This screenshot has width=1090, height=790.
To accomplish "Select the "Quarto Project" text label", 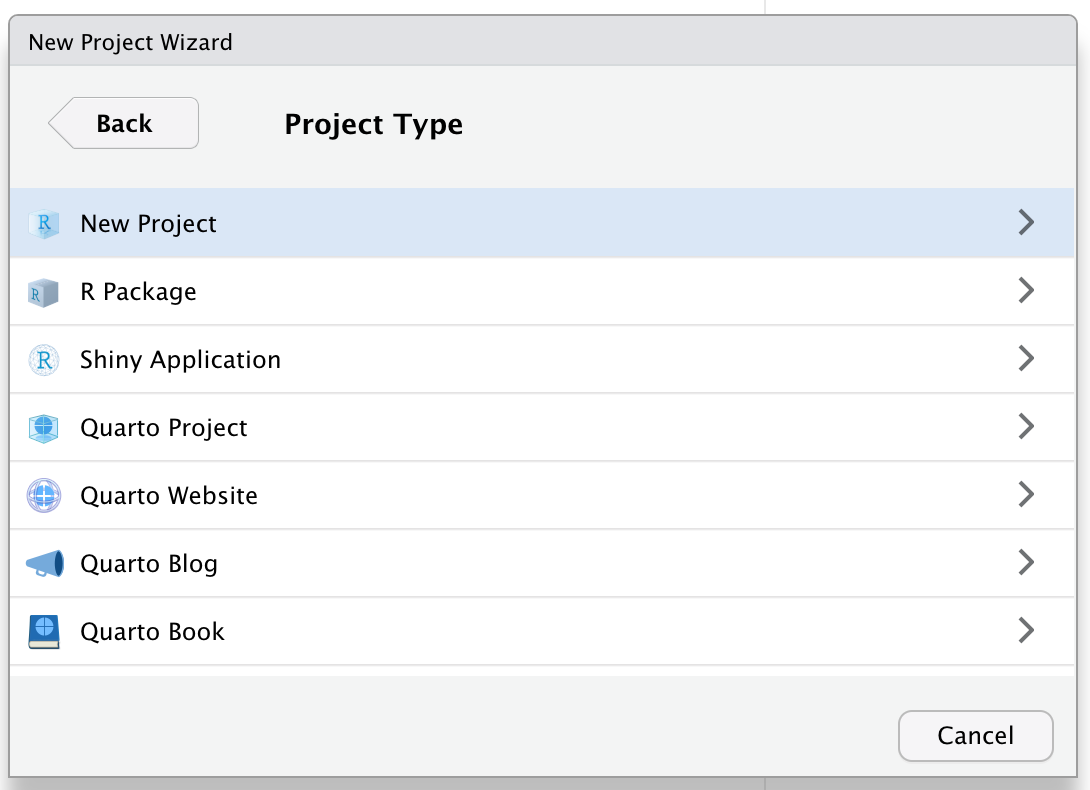I will [163, 428].
